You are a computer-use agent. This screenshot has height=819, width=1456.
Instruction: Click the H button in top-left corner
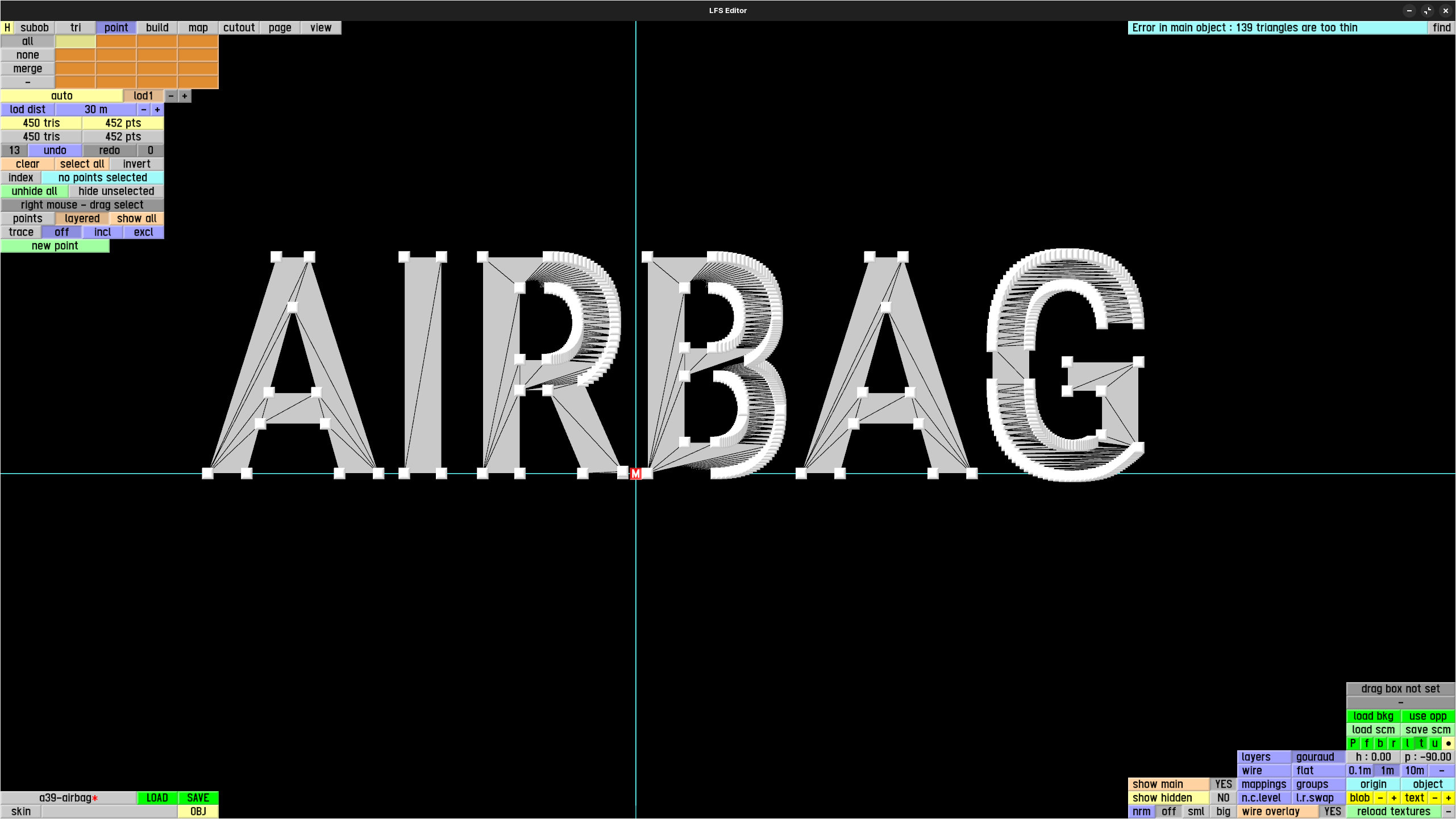click(x=7, y=28)
